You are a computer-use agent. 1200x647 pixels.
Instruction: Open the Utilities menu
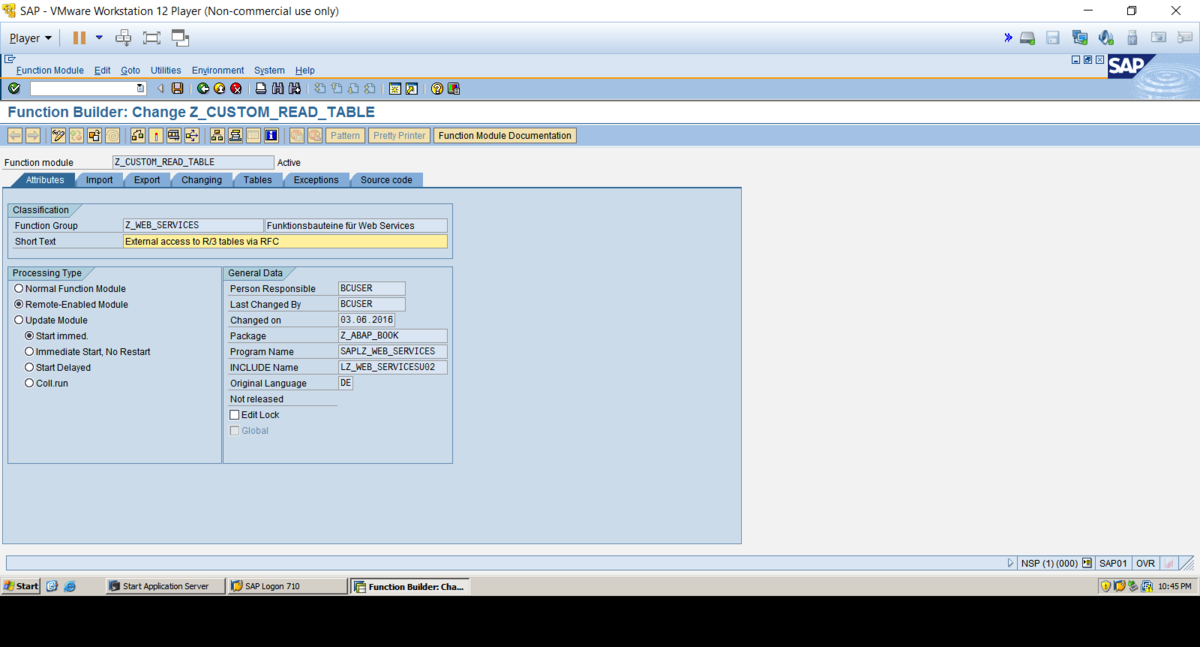166,71
